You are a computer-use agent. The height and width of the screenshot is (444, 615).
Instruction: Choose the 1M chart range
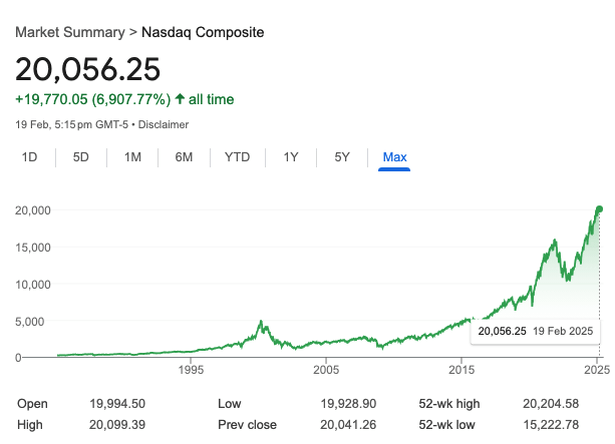pos(132,157)
